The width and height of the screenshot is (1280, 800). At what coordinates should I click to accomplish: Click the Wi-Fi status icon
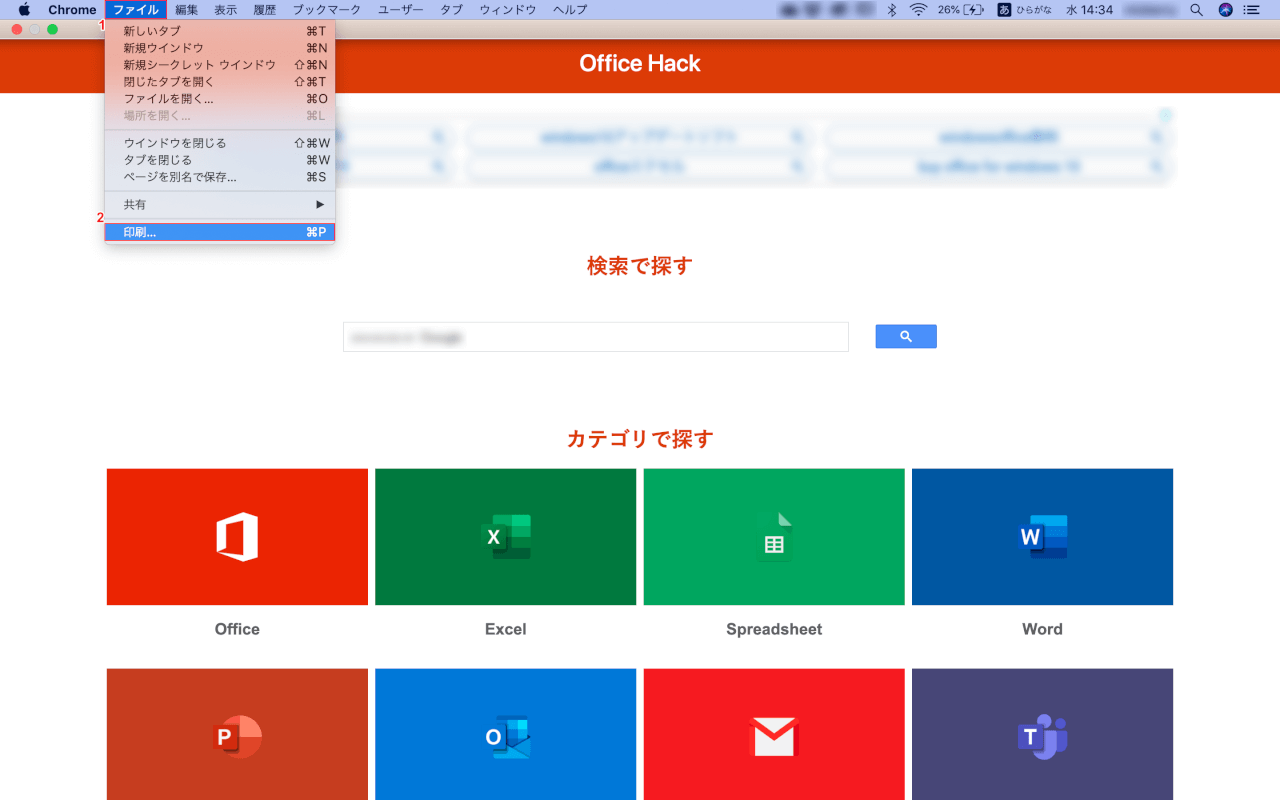coord(918,10)
